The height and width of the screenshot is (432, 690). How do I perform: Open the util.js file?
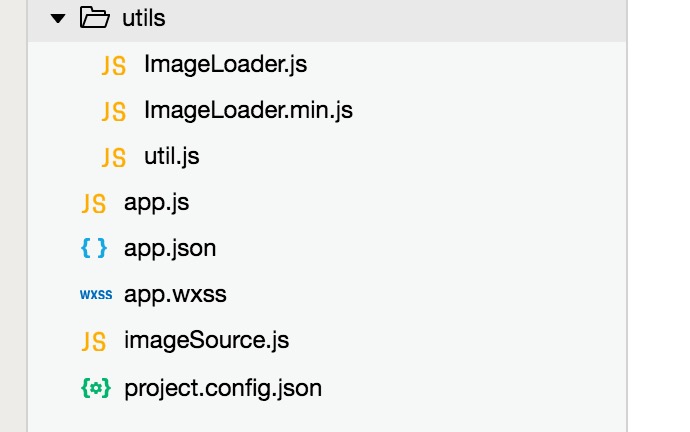point(172,156)
